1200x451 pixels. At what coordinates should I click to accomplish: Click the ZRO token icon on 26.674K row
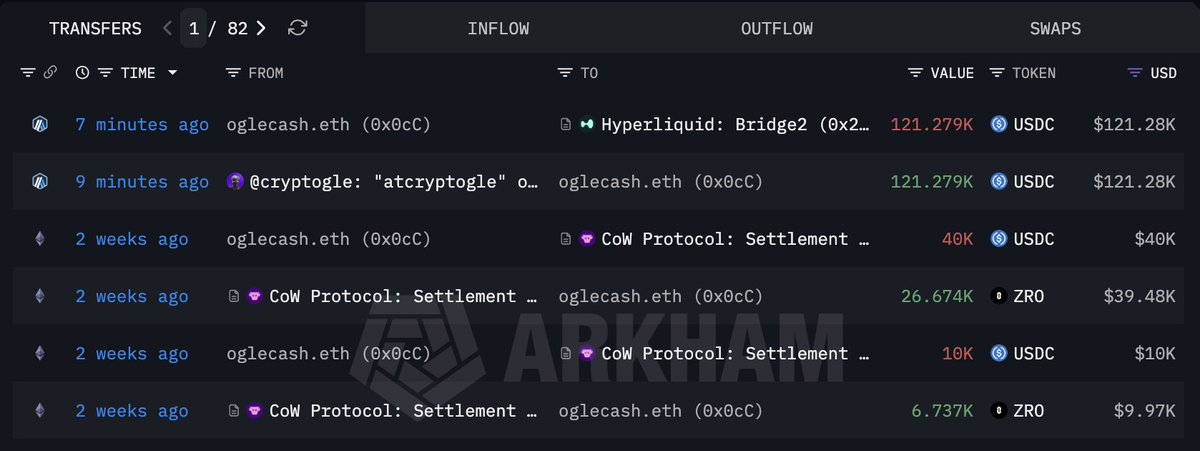coord(998,297)
